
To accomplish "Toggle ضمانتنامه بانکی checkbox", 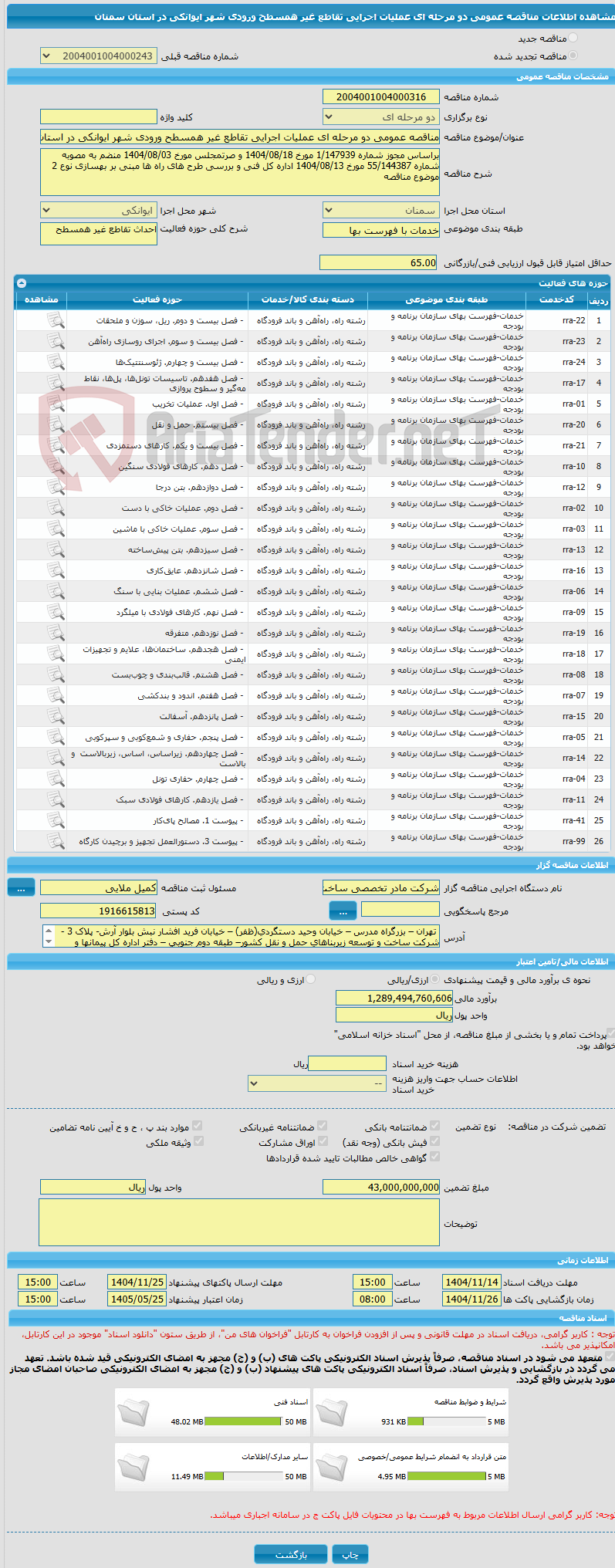I will tap(434, 1126).
